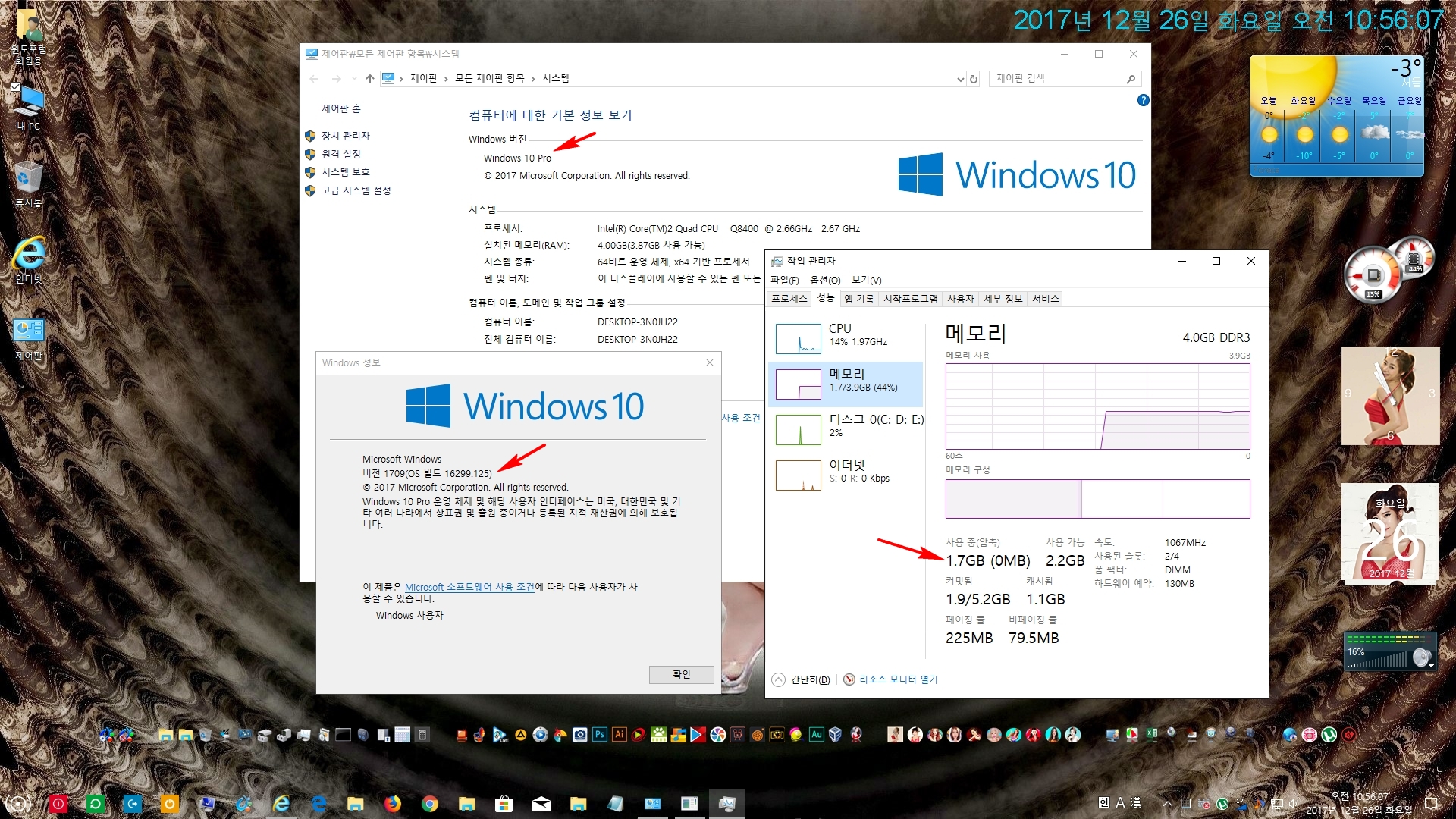
Task: Click refresh icon next to address bar
Action: point(974,79)
